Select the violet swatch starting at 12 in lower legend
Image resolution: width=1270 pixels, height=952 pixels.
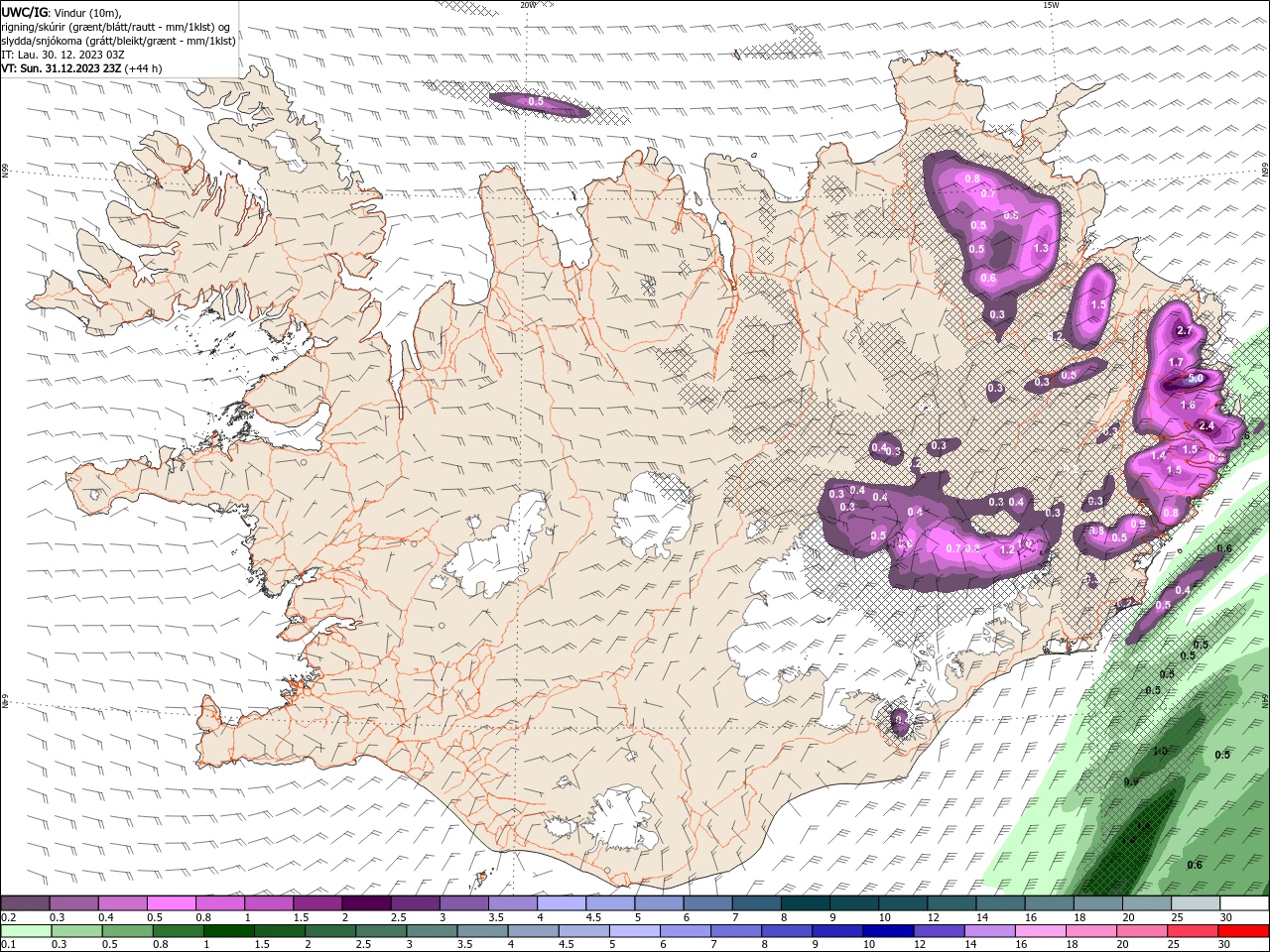(939, 931)
